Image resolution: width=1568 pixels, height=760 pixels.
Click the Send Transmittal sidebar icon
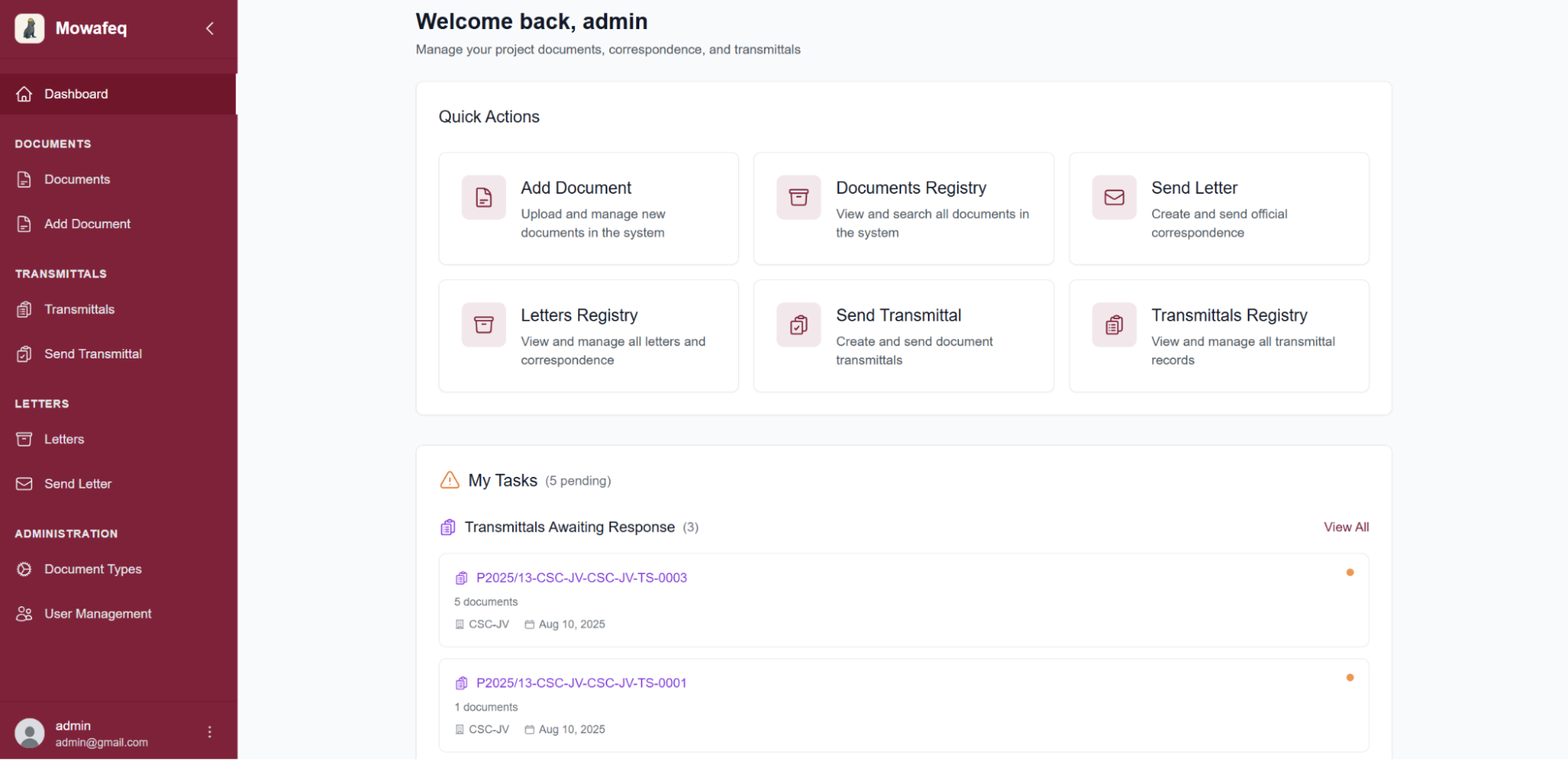tap(24, 354)
